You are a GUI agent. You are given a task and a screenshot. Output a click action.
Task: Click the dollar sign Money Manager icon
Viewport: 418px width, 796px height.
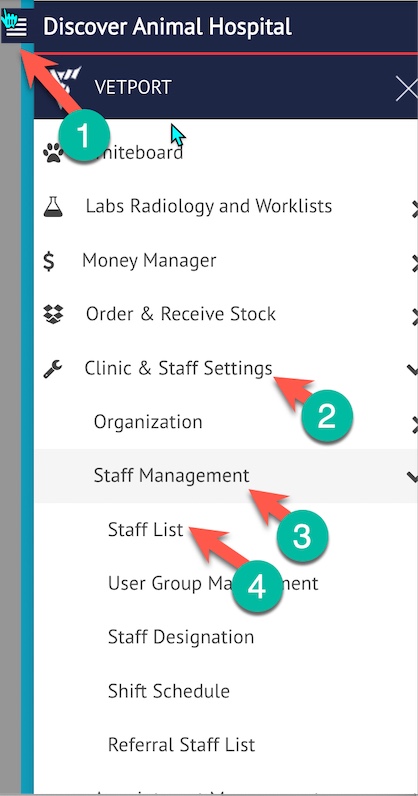[x=49, y=261]
